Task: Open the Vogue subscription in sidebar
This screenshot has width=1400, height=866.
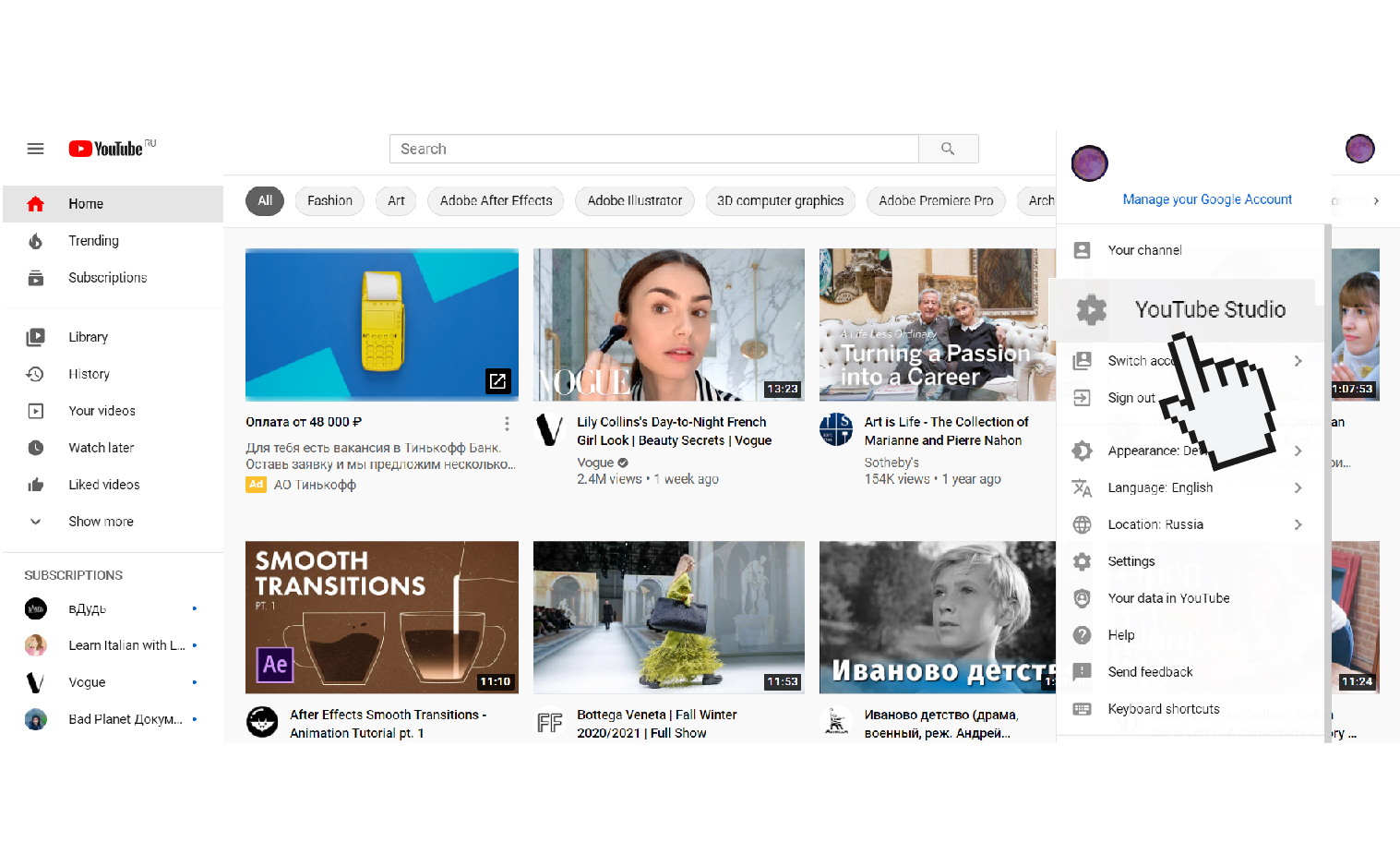Action: tap(113, 682)
